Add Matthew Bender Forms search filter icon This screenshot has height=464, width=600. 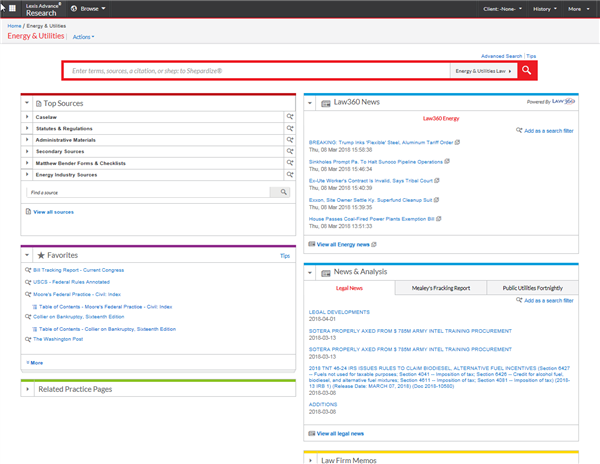[x=290, y=163]
